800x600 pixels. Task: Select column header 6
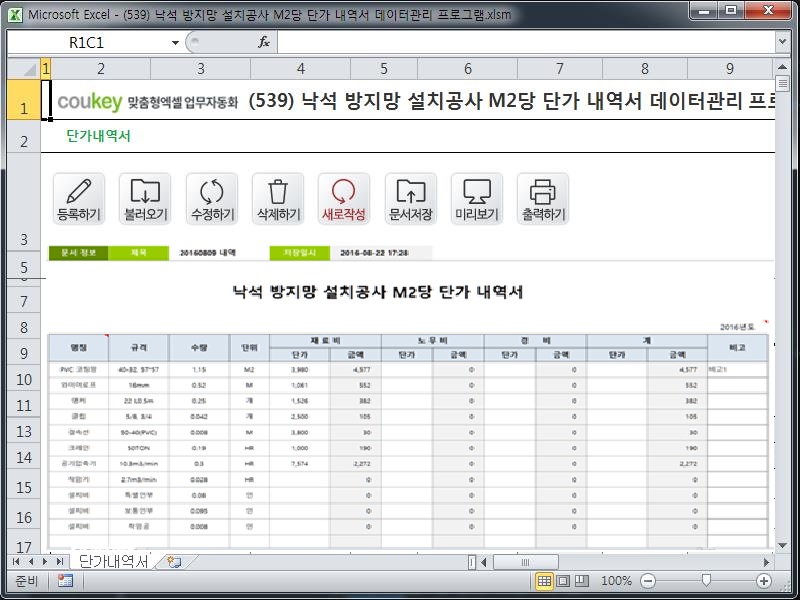pos(467,68)
